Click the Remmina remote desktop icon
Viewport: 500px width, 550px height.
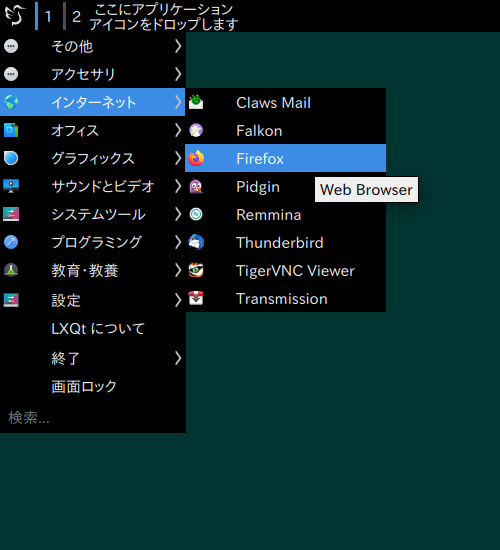click(196, 214)
